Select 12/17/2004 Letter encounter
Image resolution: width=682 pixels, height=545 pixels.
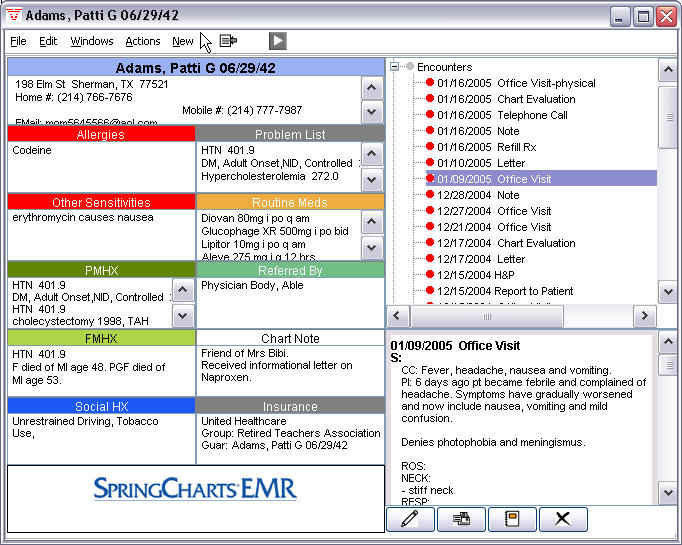(x=475, y=259)
